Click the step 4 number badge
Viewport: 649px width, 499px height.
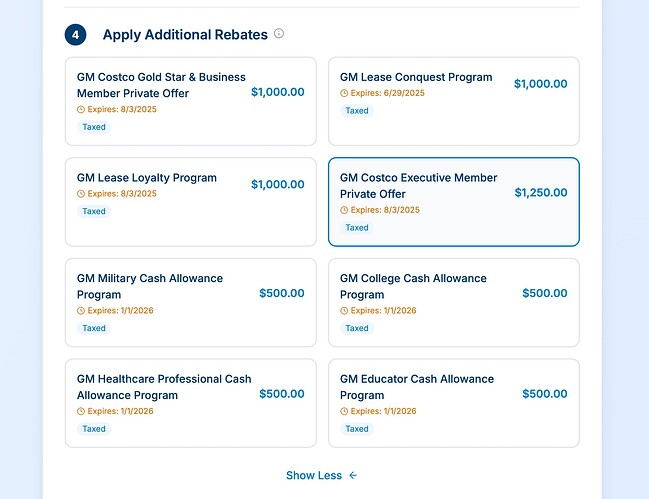point(75,35)
